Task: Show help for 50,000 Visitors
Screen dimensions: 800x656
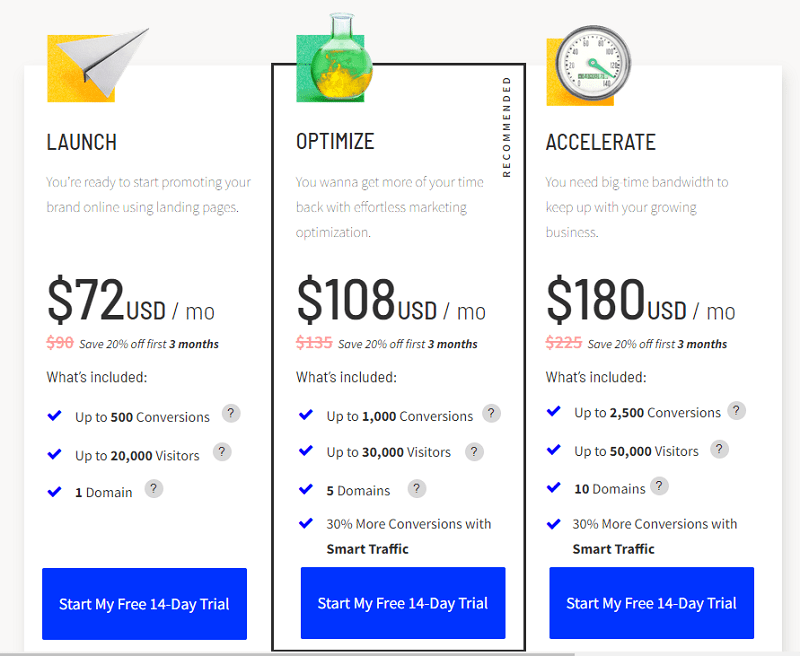Action: pos(719,449)
